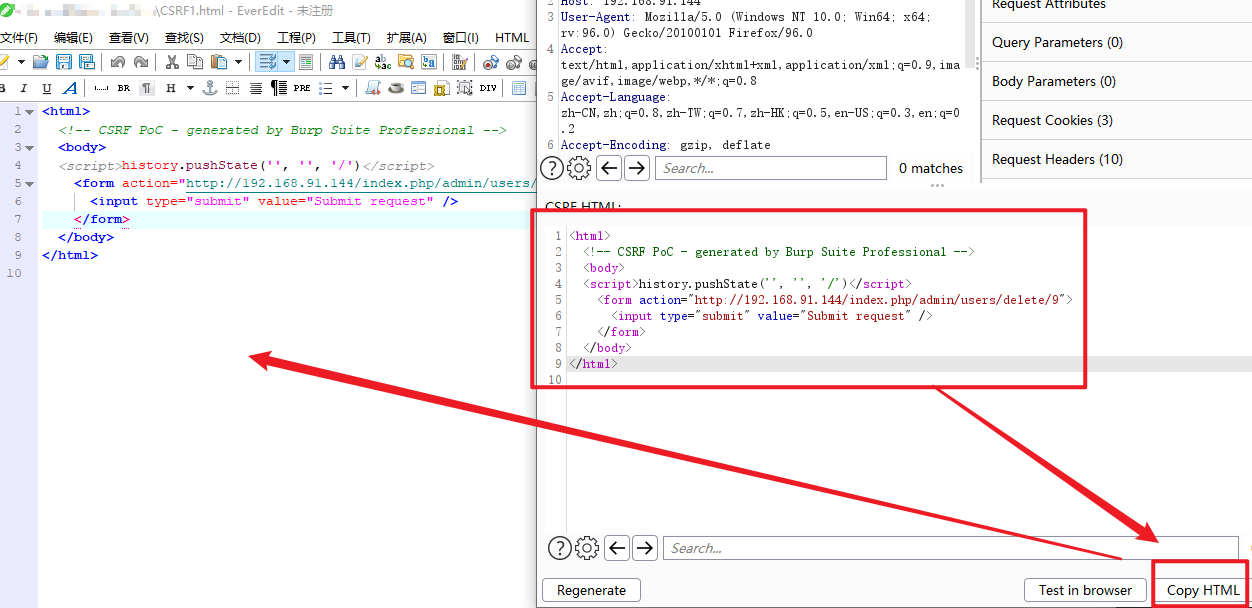Open the list type dropdown arrow
The width and height of the screenshot is (1252, 608).
[346, 88]
